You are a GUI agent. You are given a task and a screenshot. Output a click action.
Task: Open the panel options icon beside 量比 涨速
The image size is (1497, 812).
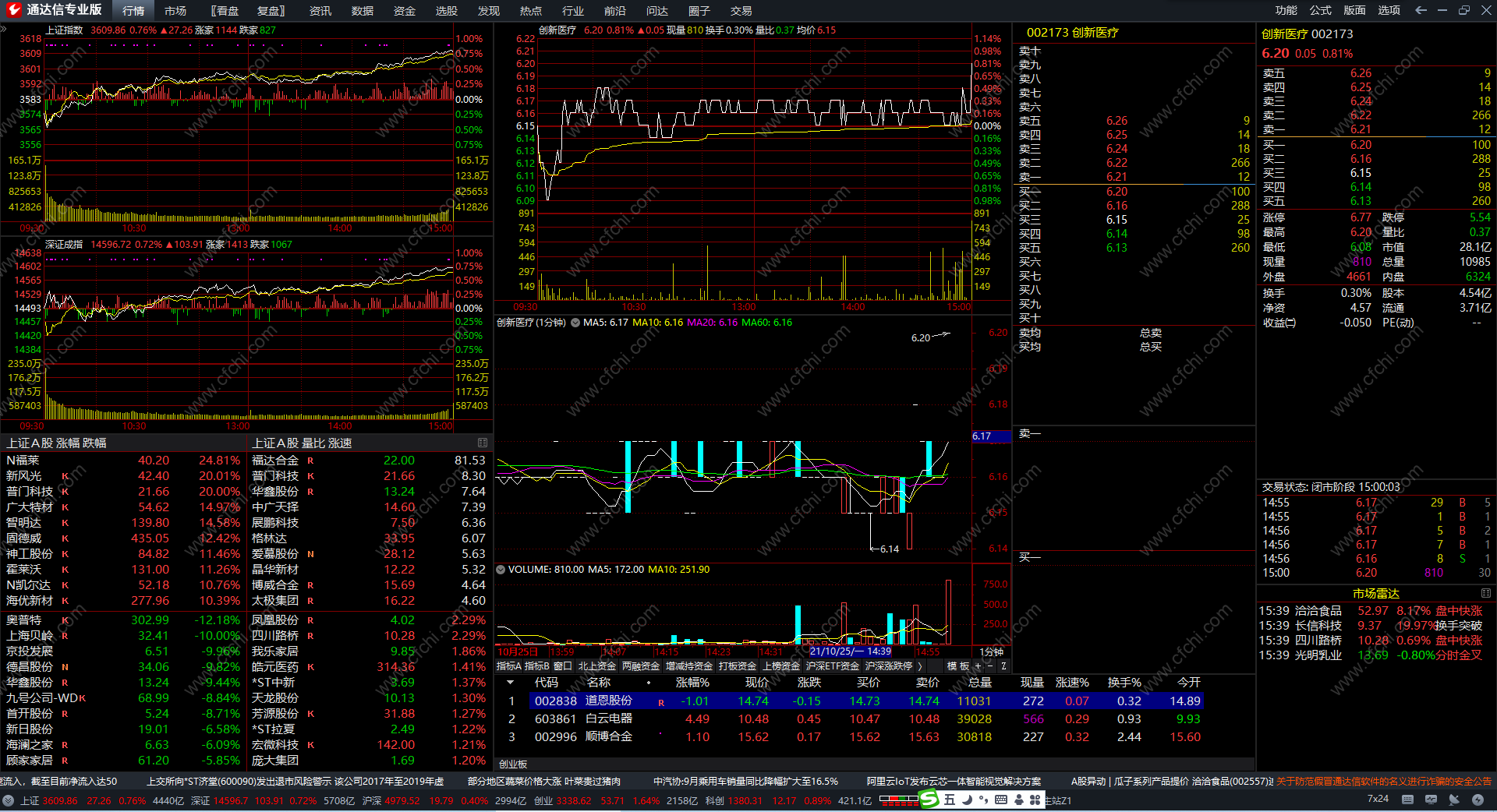pyautogui.click(x=483, y=443)
